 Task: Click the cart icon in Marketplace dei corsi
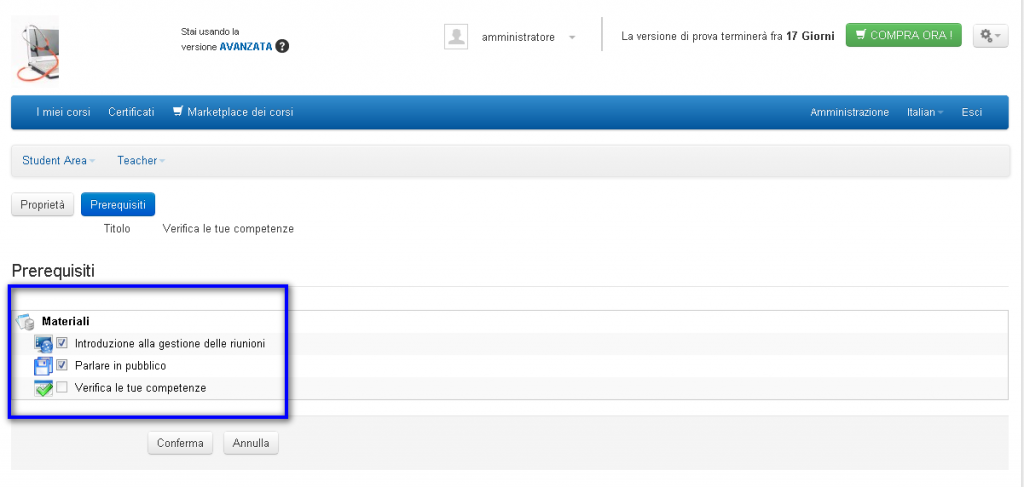[178, 112]
